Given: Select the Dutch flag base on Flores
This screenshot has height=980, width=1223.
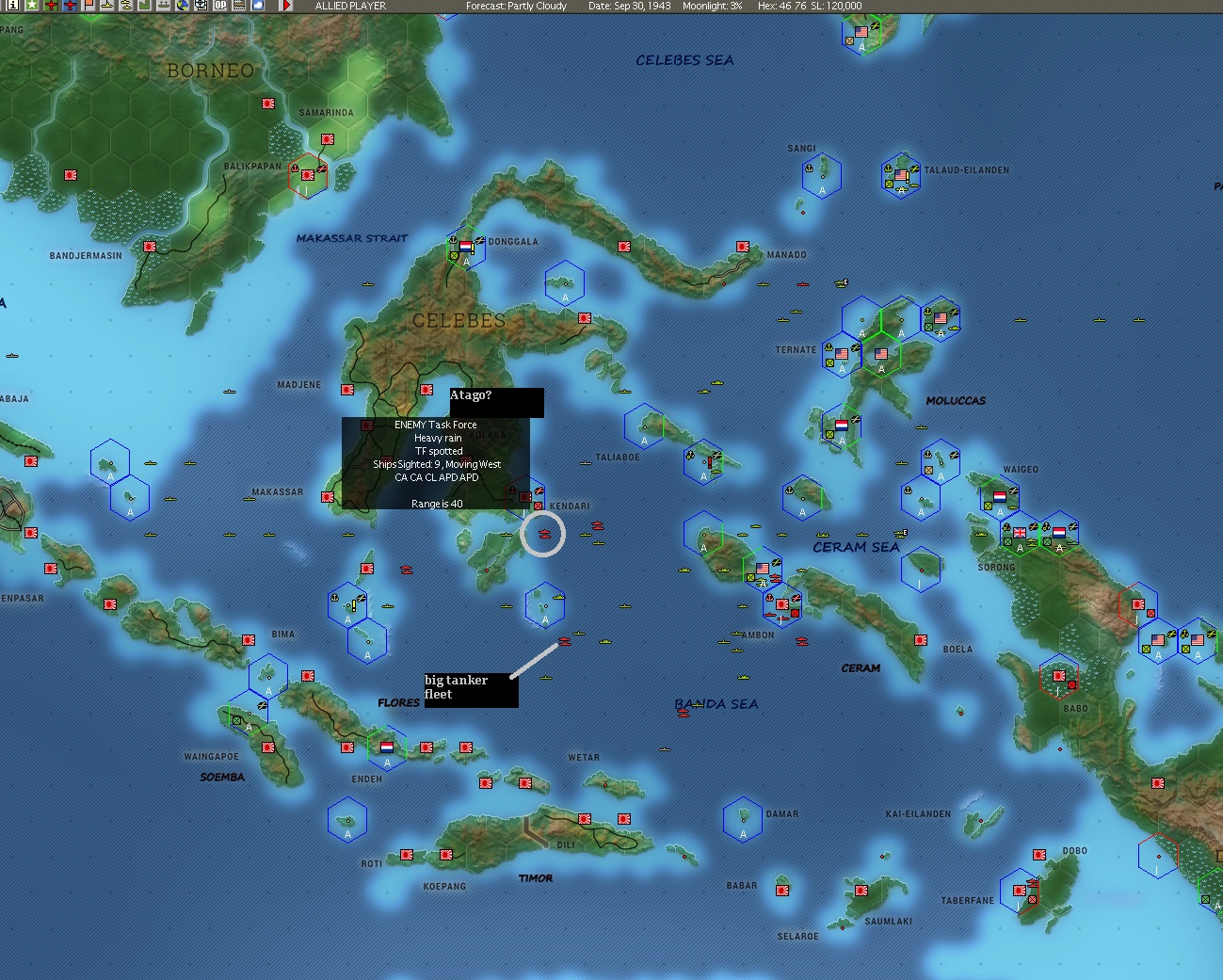Looking at the screenshot, I should click(386, 747).
